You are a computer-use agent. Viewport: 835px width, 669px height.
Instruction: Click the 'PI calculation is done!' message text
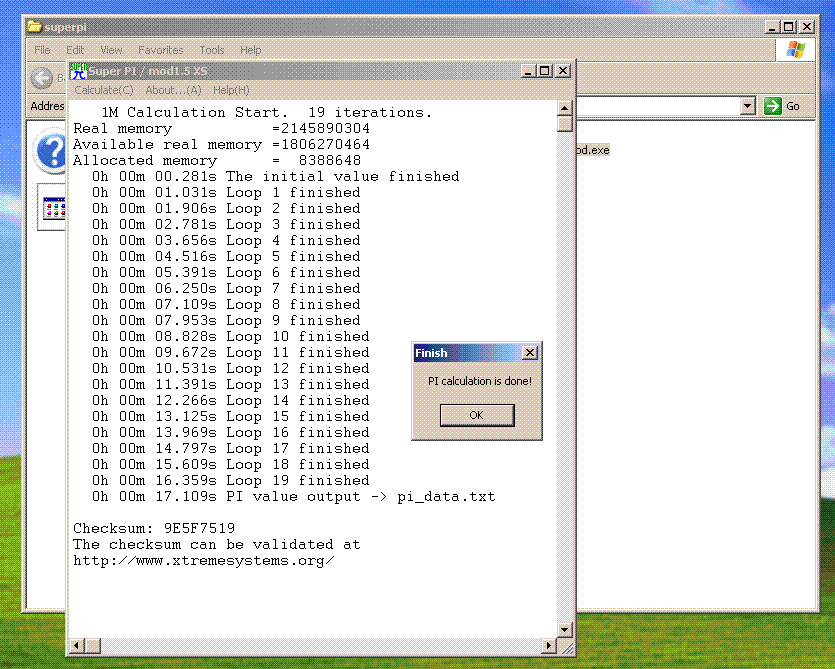[480, 381]
